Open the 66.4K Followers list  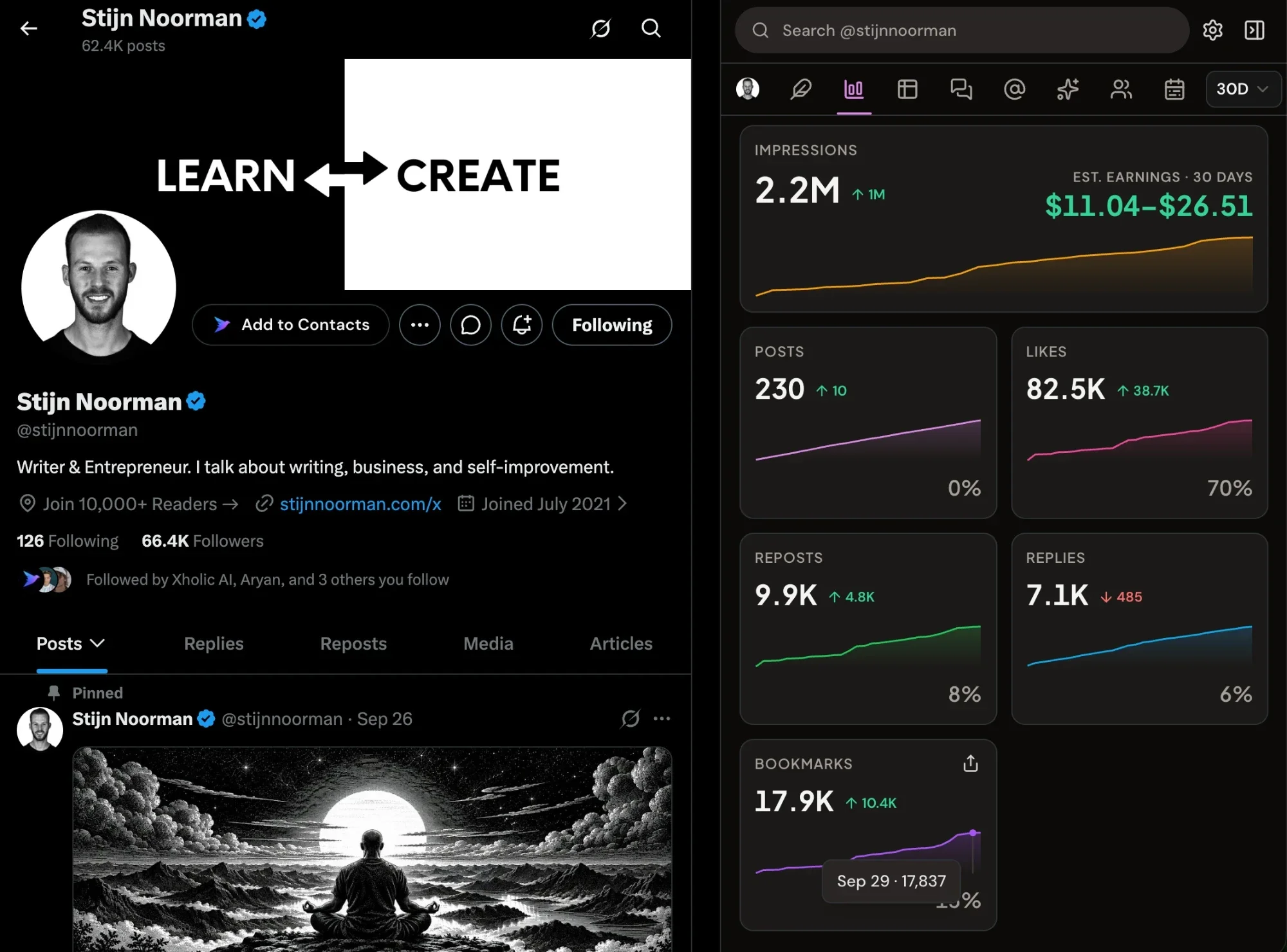(203, 541)
